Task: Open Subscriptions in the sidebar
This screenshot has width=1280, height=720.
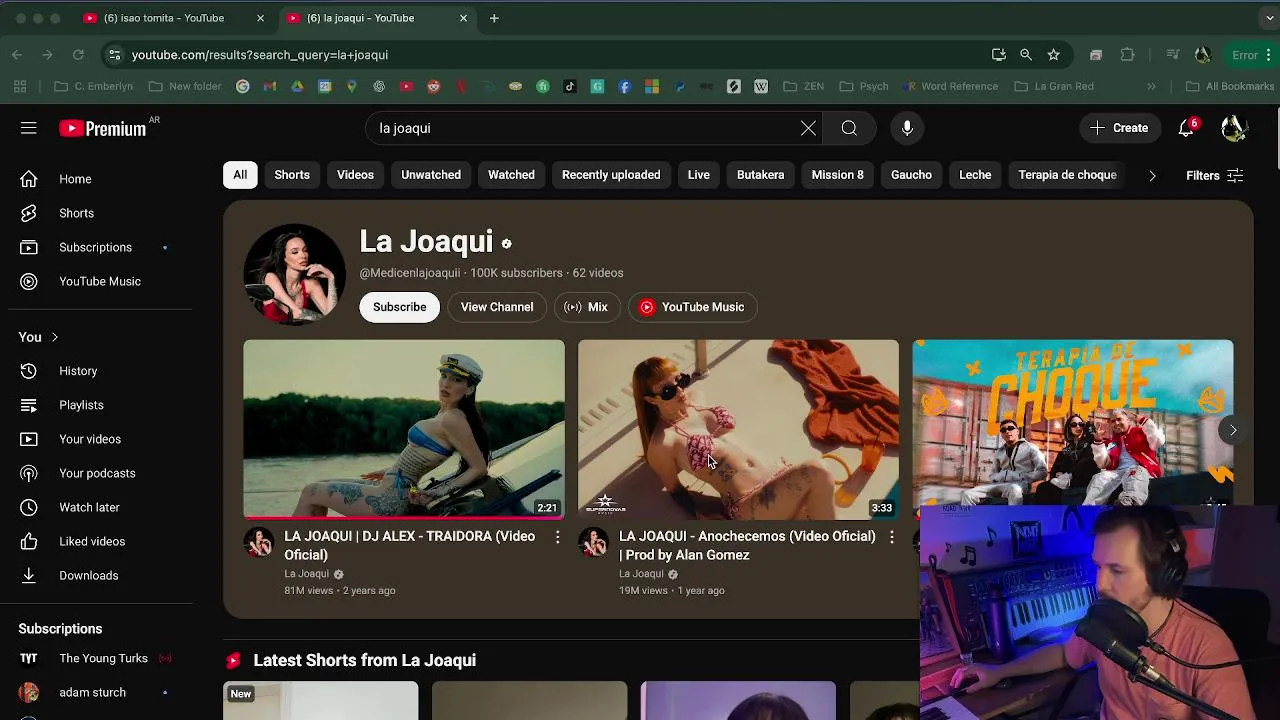Action: pos(96,247)
